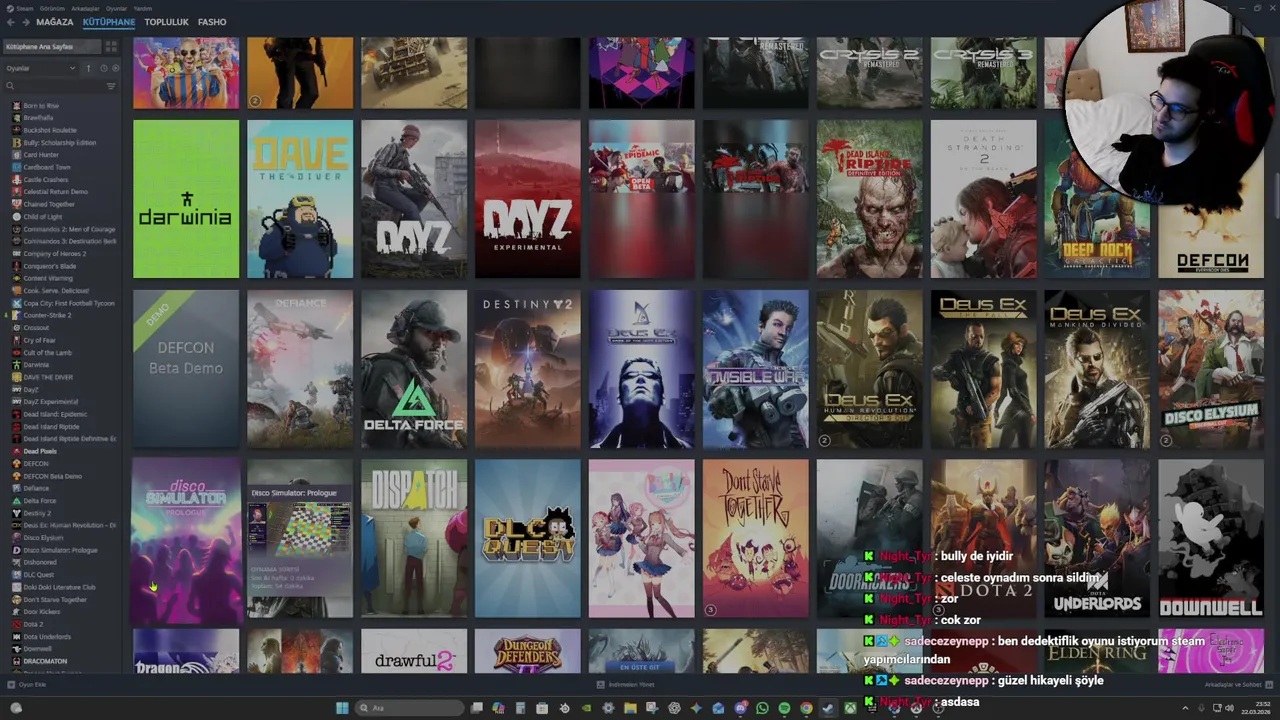Switch to grid view beside Kütüphane Ana Sayfası
Image resolution: width=1280 pixels, height=720 pixels.
111,47
